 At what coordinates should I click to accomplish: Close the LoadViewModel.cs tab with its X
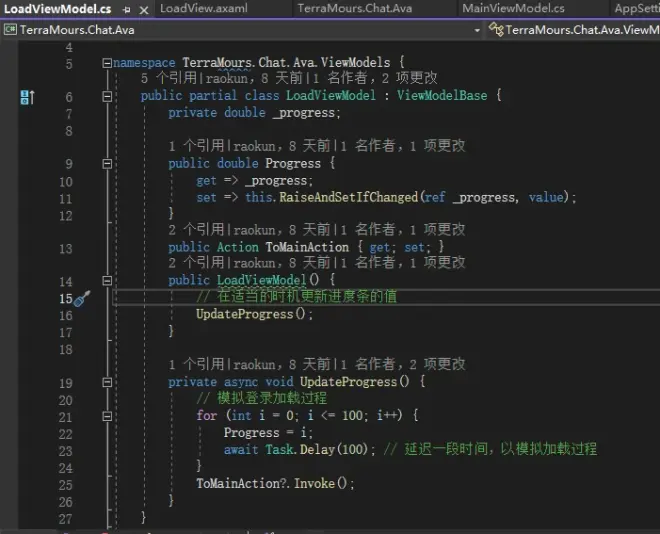point(142,9)
